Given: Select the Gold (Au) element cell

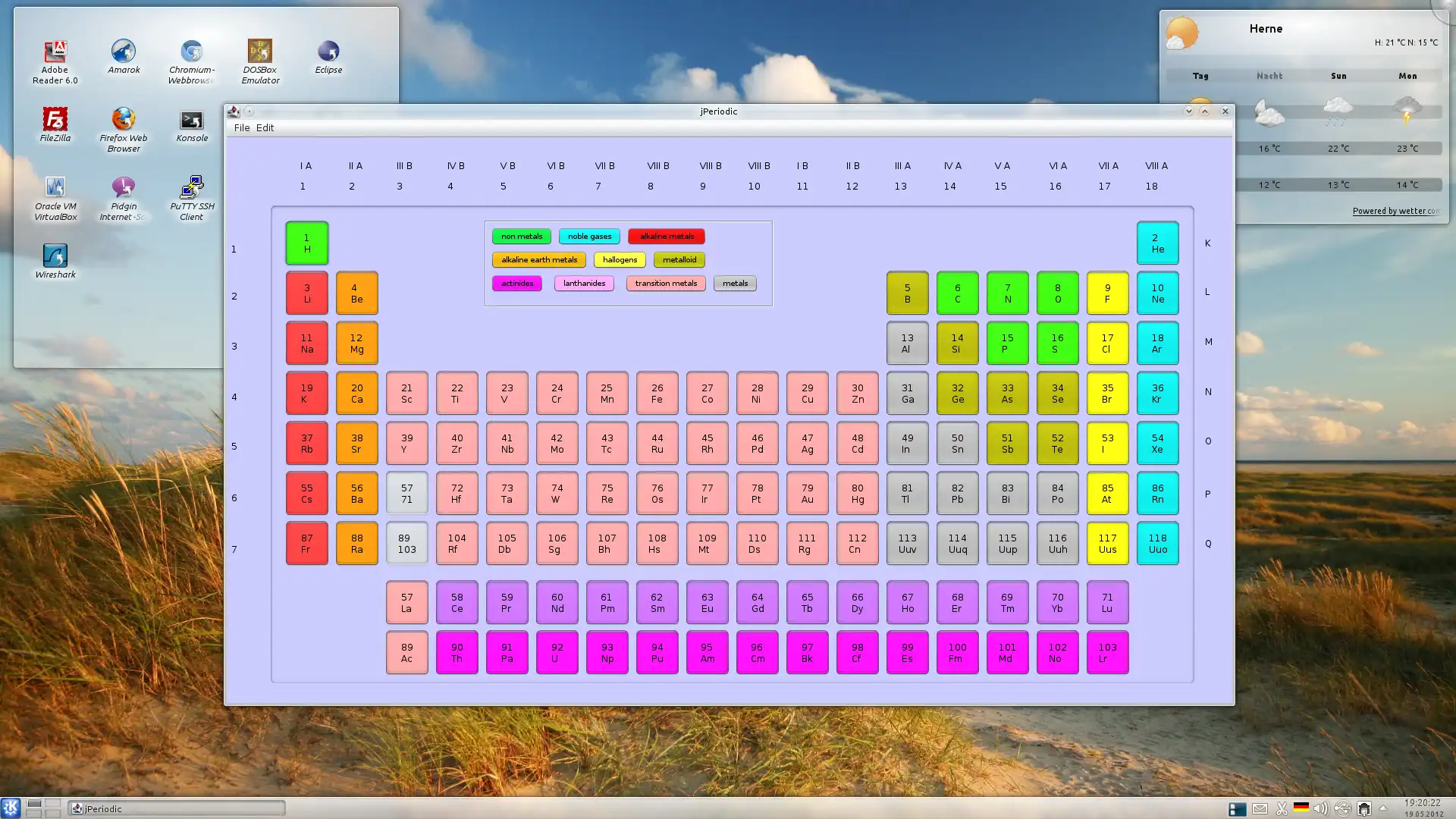Looking at the screenshot, I should [807, 493].
